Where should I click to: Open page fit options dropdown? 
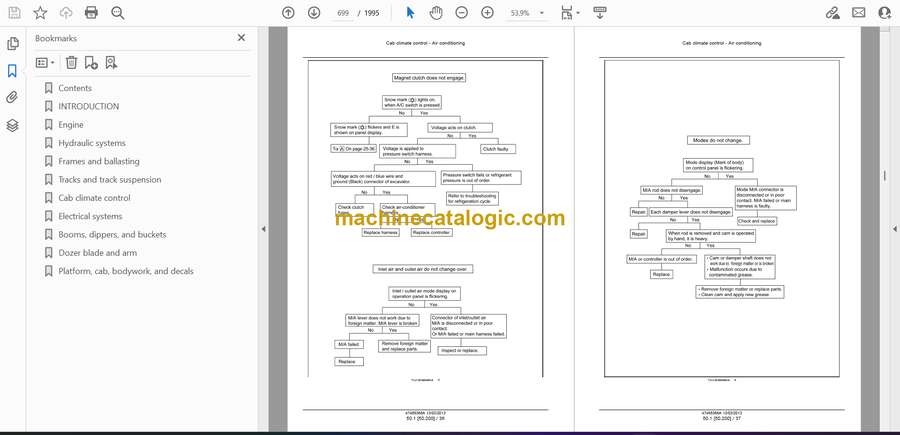coord(570,13)
